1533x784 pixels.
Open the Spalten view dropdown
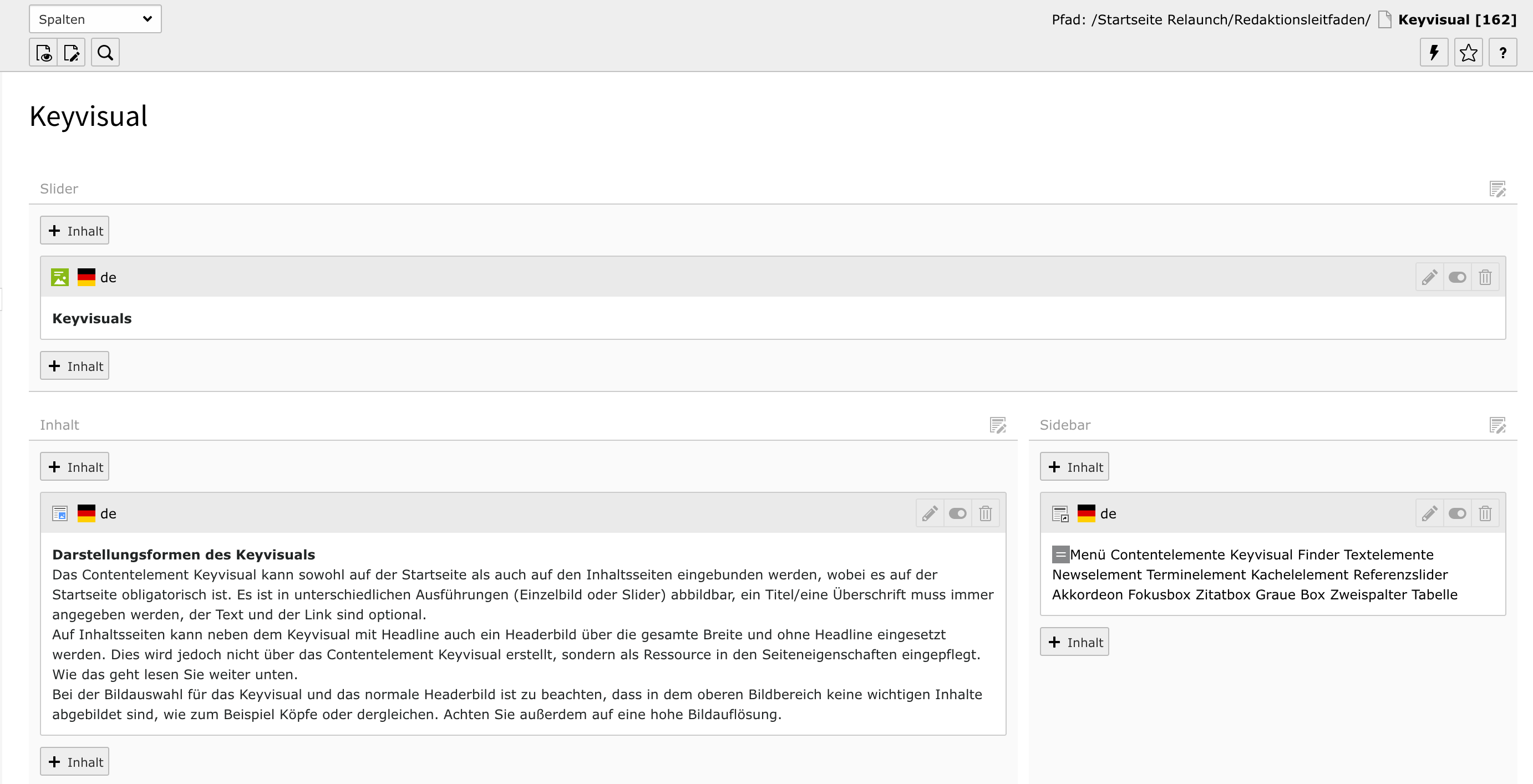pyautogui.click(x=95, y=19)
